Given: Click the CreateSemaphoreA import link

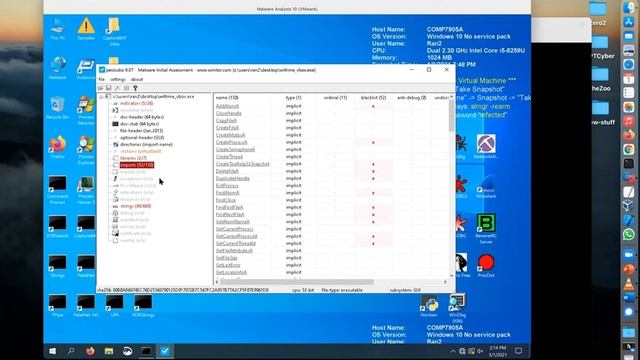Looking at the screenshot, I should (236, 149).
